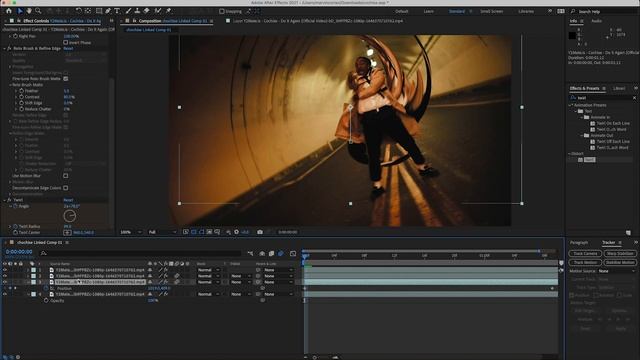Switch to the Small Screen workspace
This screenshot has width=640, height=360.
pyautogui.click(x=491, y=11)
